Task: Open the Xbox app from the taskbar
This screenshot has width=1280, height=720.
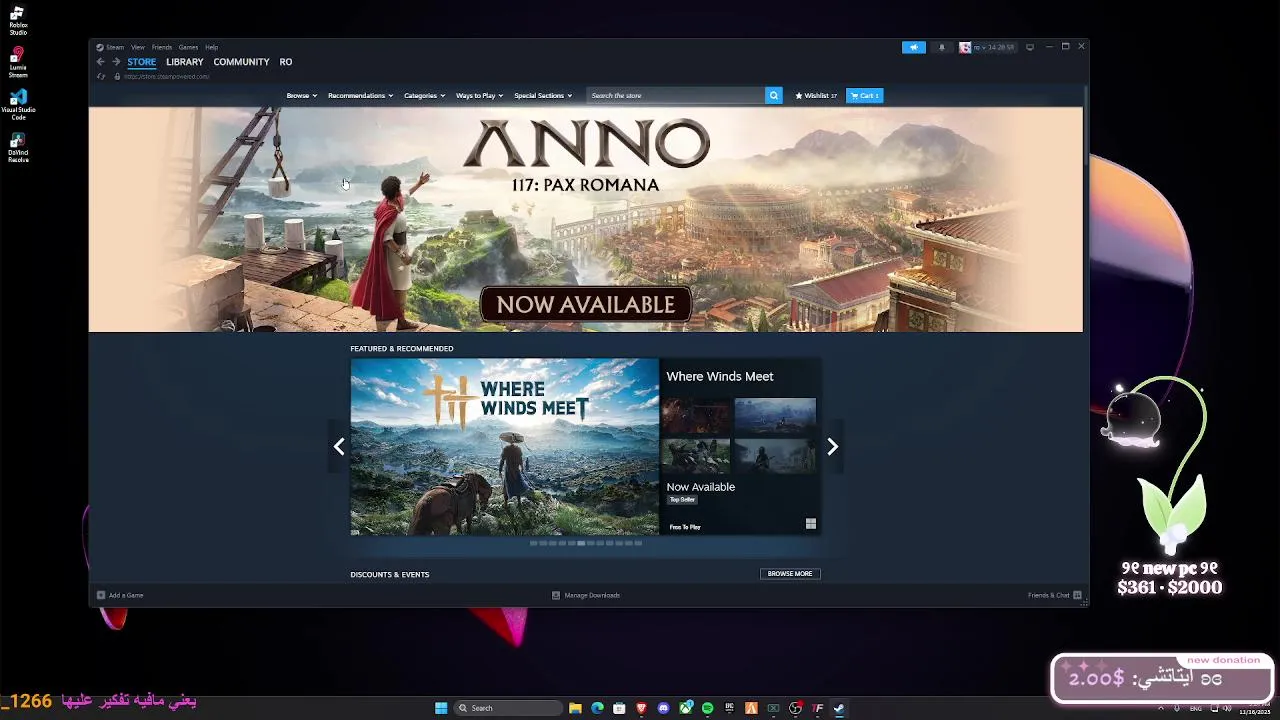Action: tap(685, 708)
